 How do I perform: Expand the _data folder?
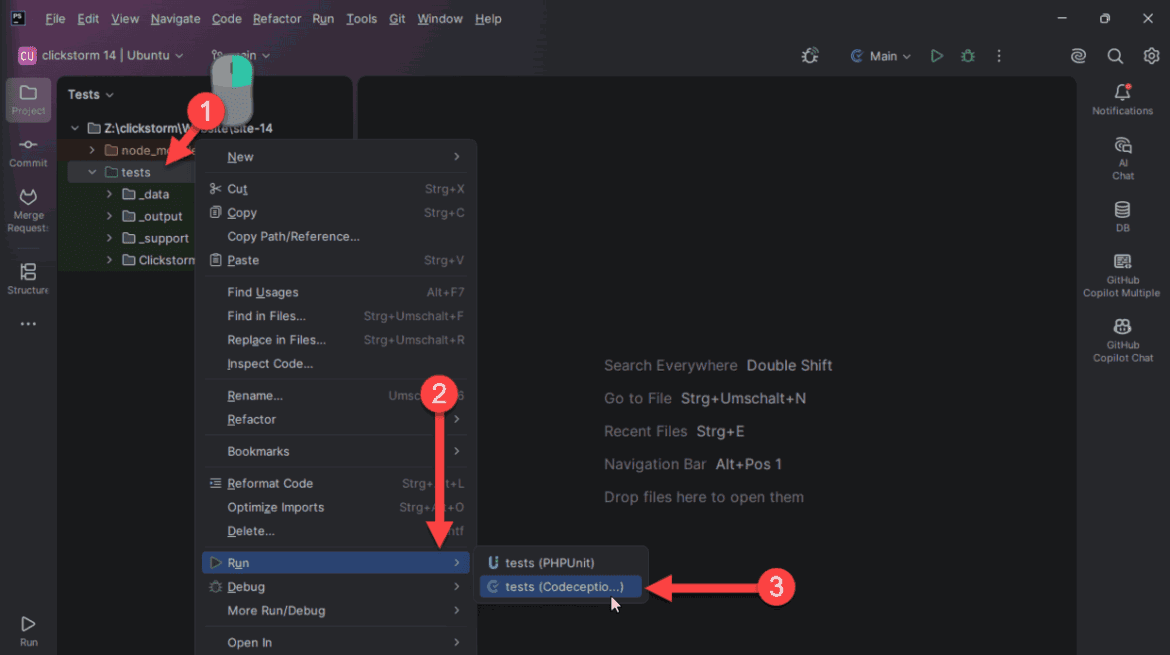[x=109, y=194]
